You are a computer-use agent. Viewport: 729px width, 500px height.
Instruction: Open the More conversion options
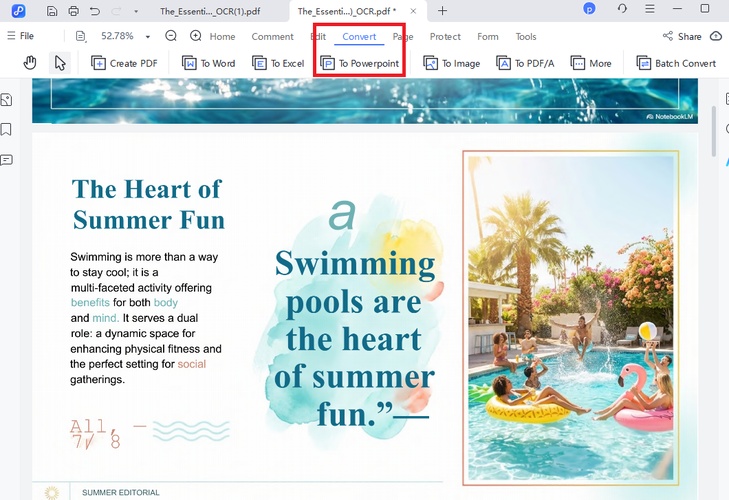pos(591,63)
